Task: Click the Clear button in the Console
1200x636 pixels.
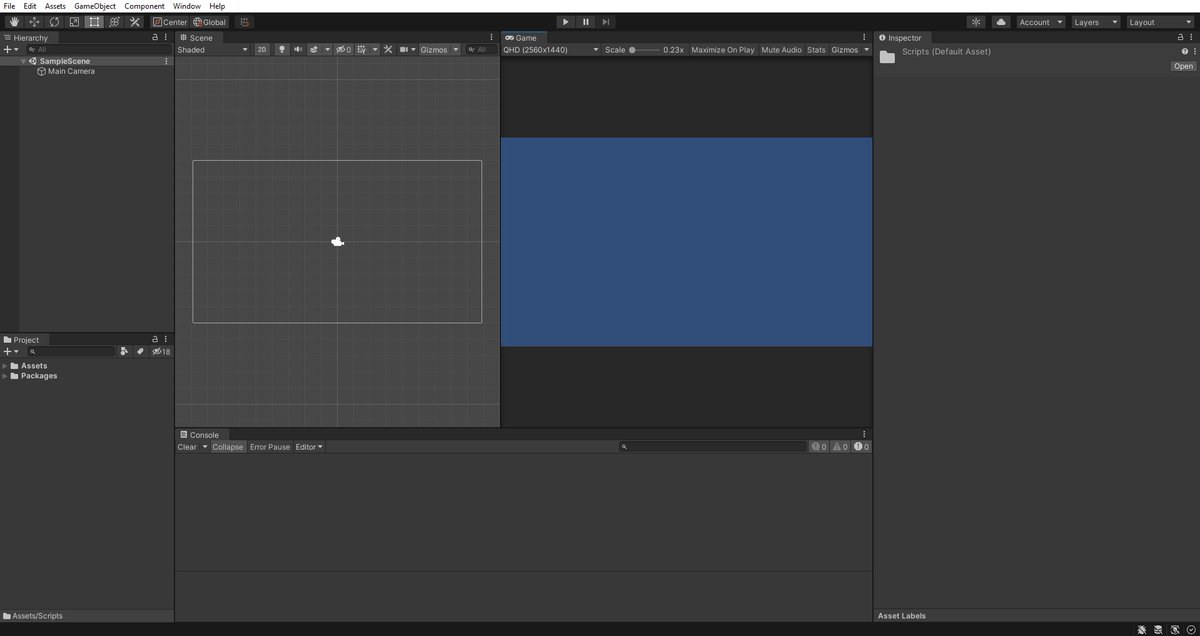Action: (190, 446)
